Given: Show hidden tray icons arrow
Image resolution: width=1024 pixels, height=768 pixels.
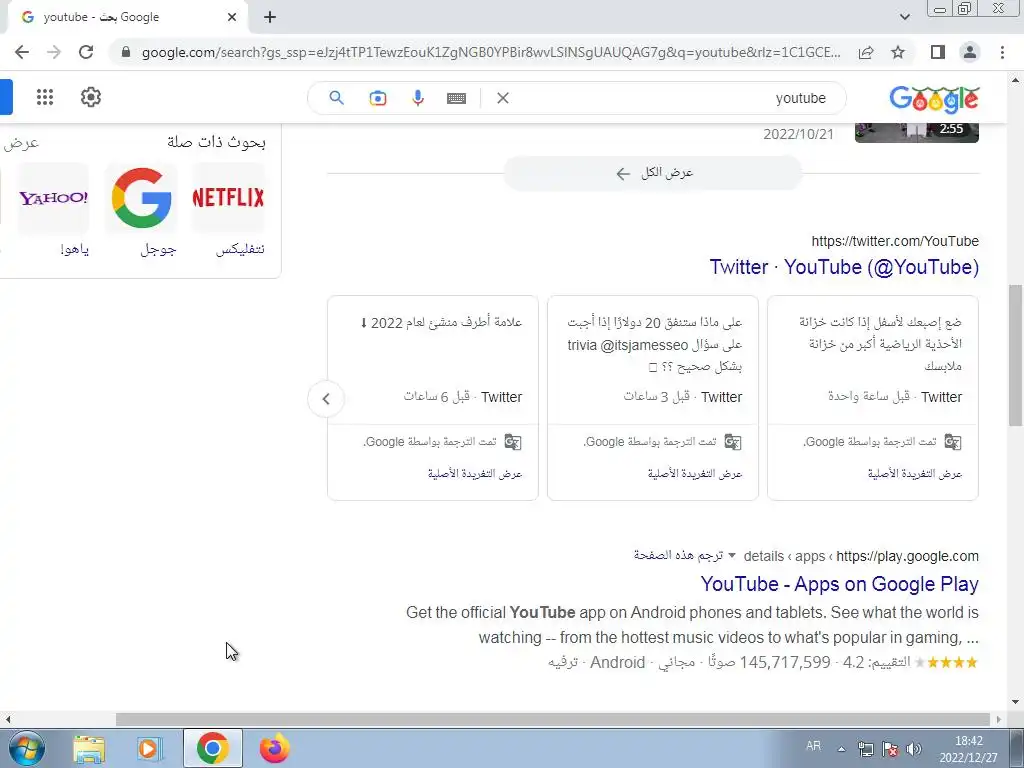Looking at the screenshot, I should 842,749.
